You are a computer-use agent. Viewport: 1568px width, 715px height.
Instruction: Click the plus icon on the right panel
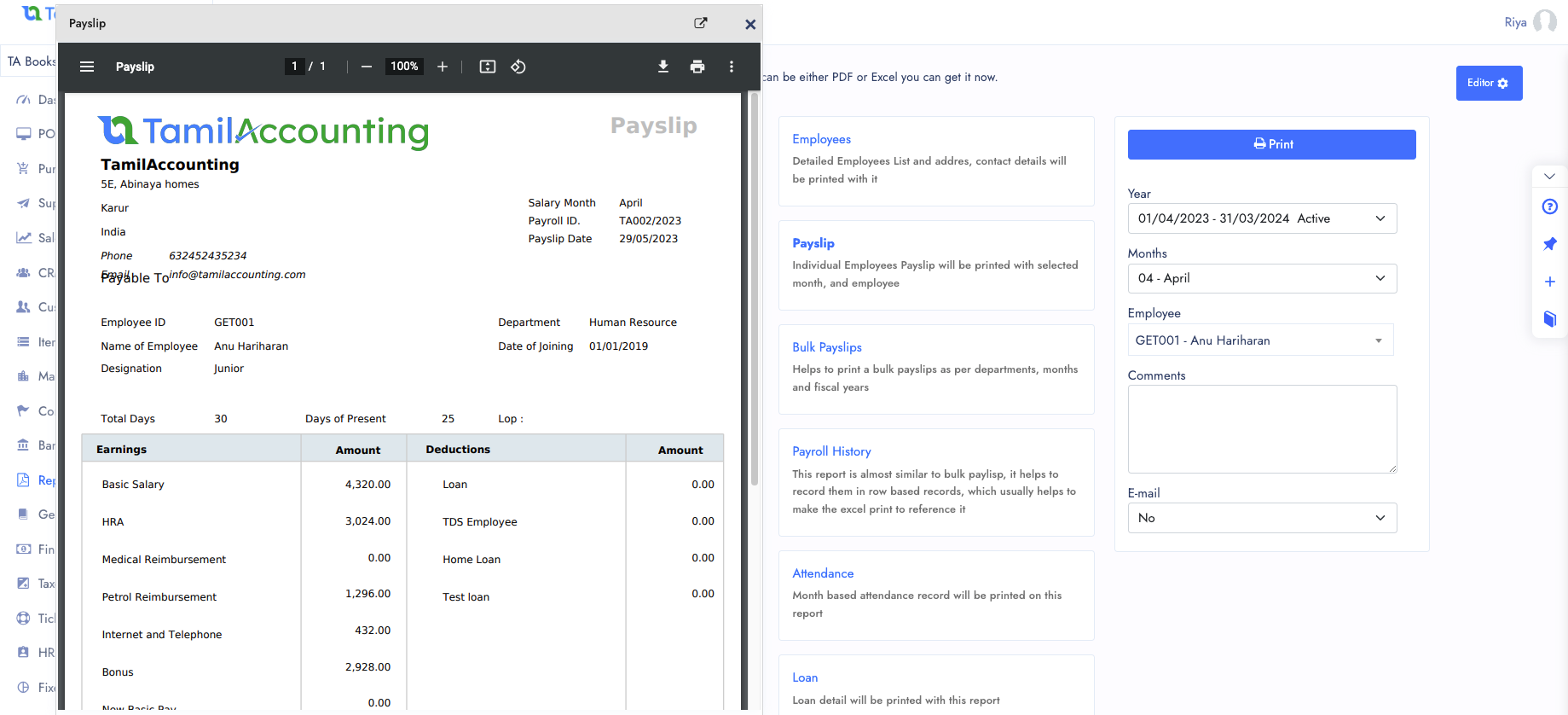1550,282
